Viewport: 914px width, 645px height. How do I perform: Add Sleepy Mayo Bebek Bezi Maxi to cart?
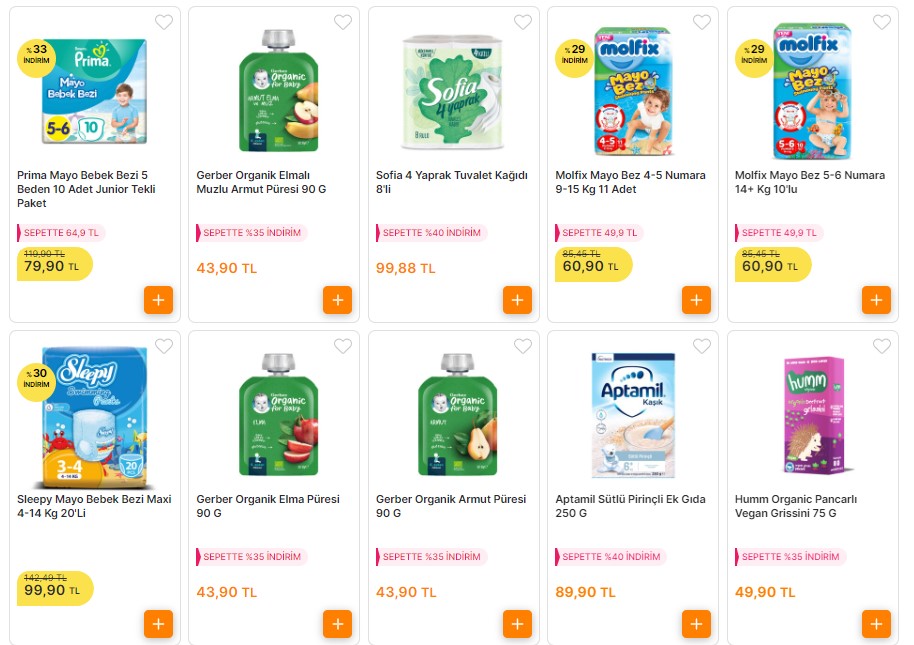click(x=158, y=624)
